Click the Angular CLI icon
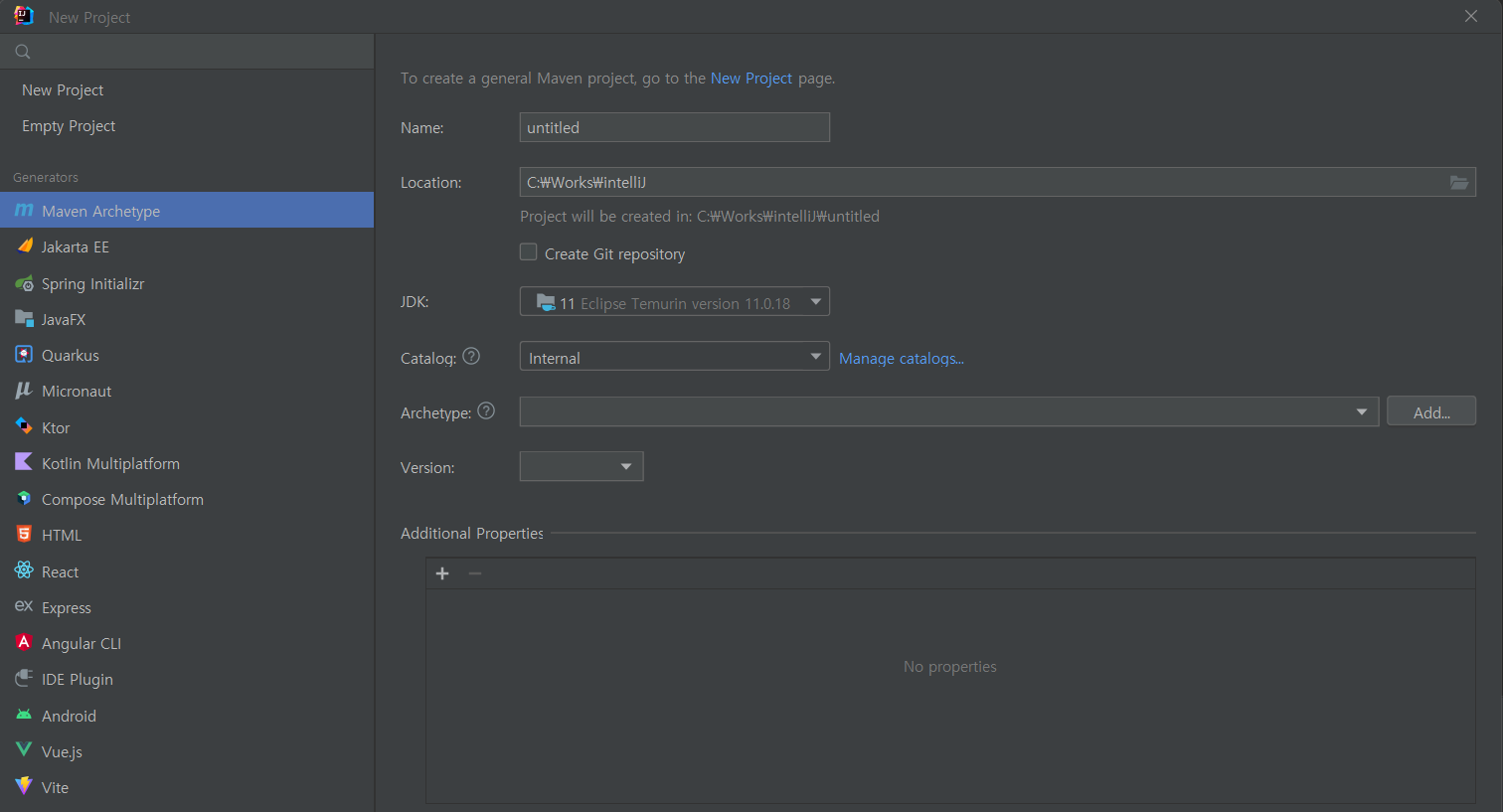The width and height of the screenshot is (1503, 812). [x=24, y=643]
